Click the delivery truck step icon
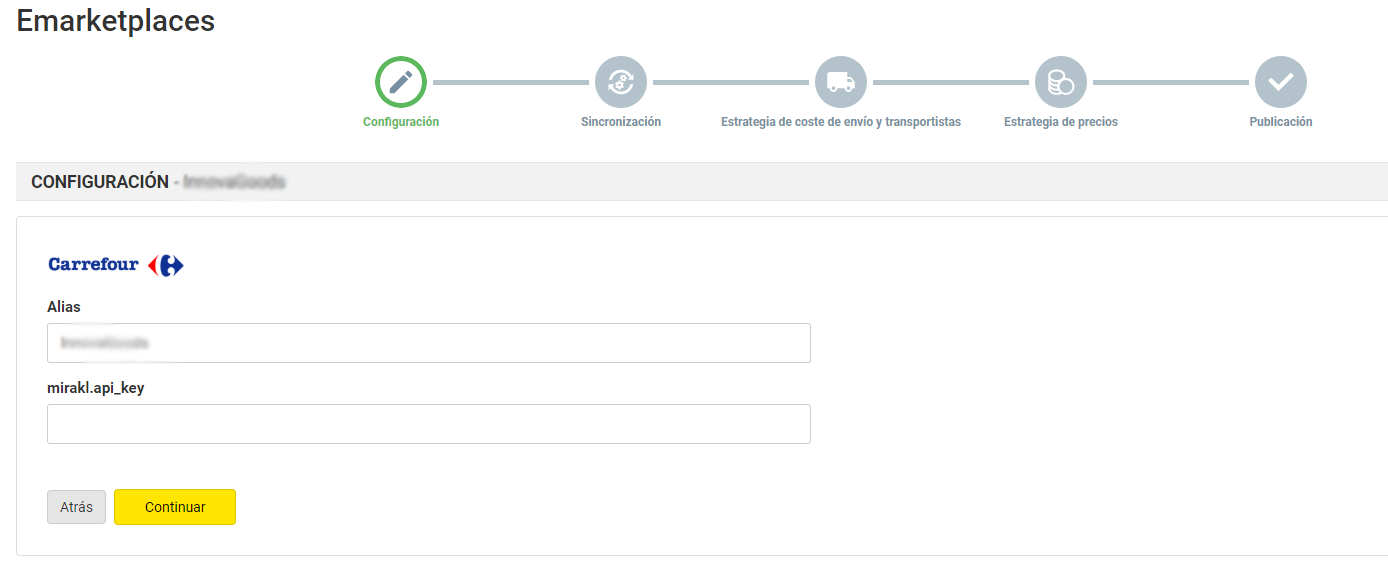The image size is (1388, 564). click(x=841, y=82)
